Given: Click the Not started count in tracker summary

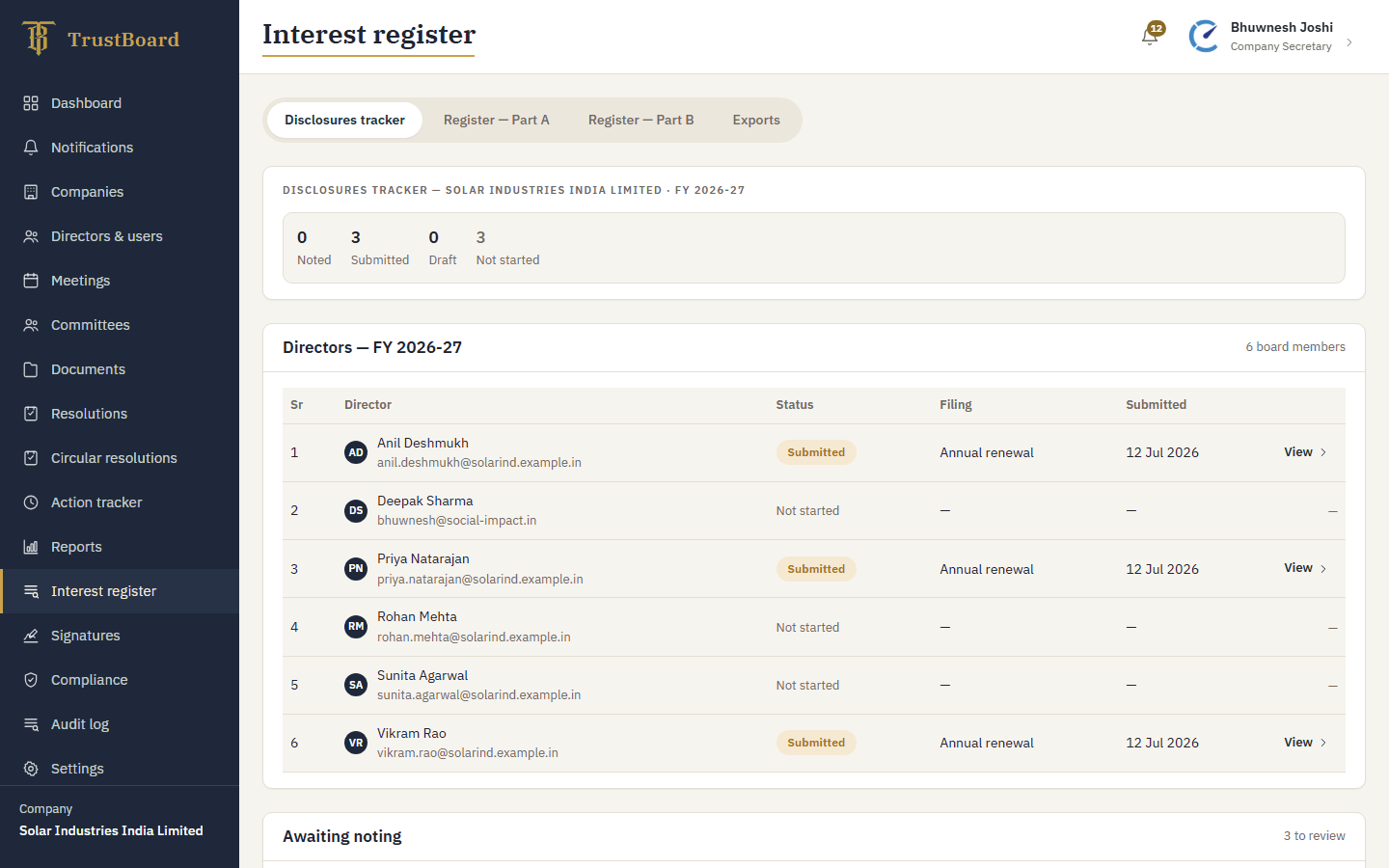Looking at the screenshot, I should (507, 248).
